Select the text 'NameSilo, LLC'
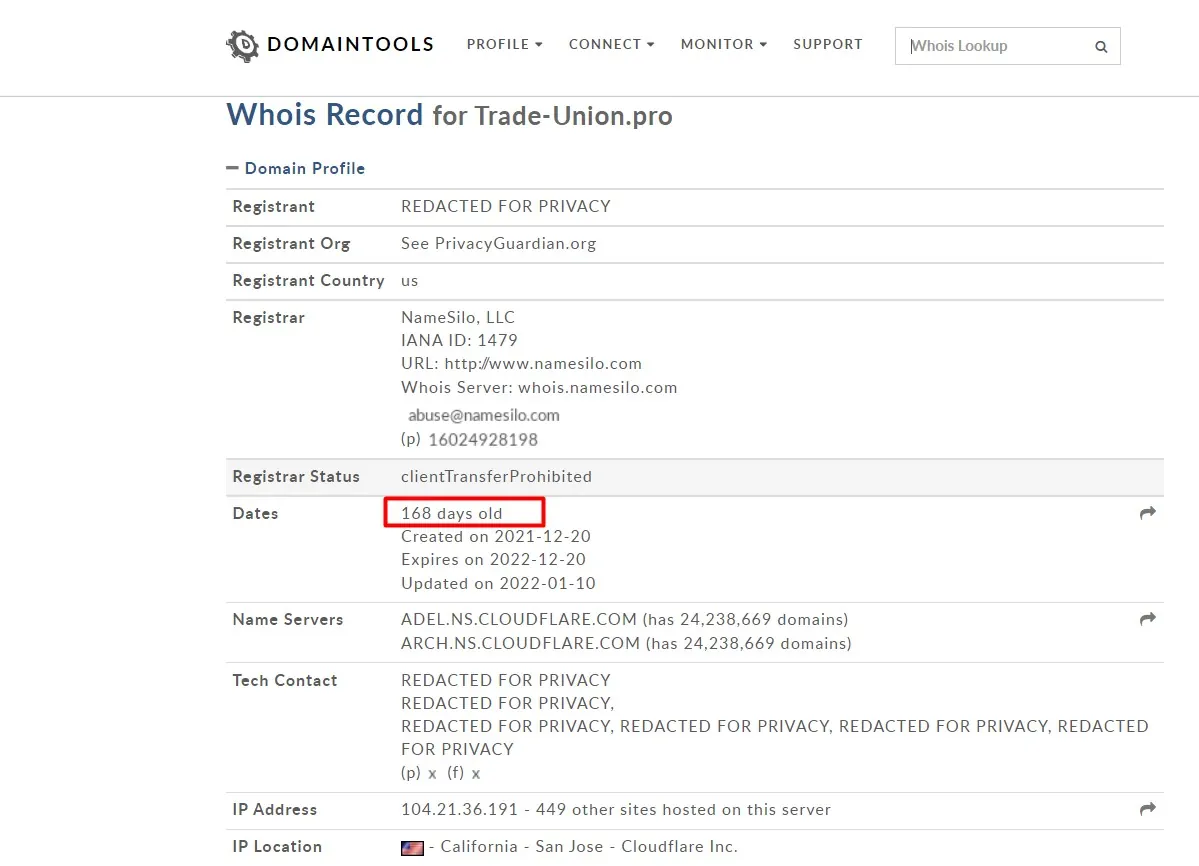Image resolution: width=1199 pixels, height=866 pixels. pyautogui.click(x=458, y=317)
